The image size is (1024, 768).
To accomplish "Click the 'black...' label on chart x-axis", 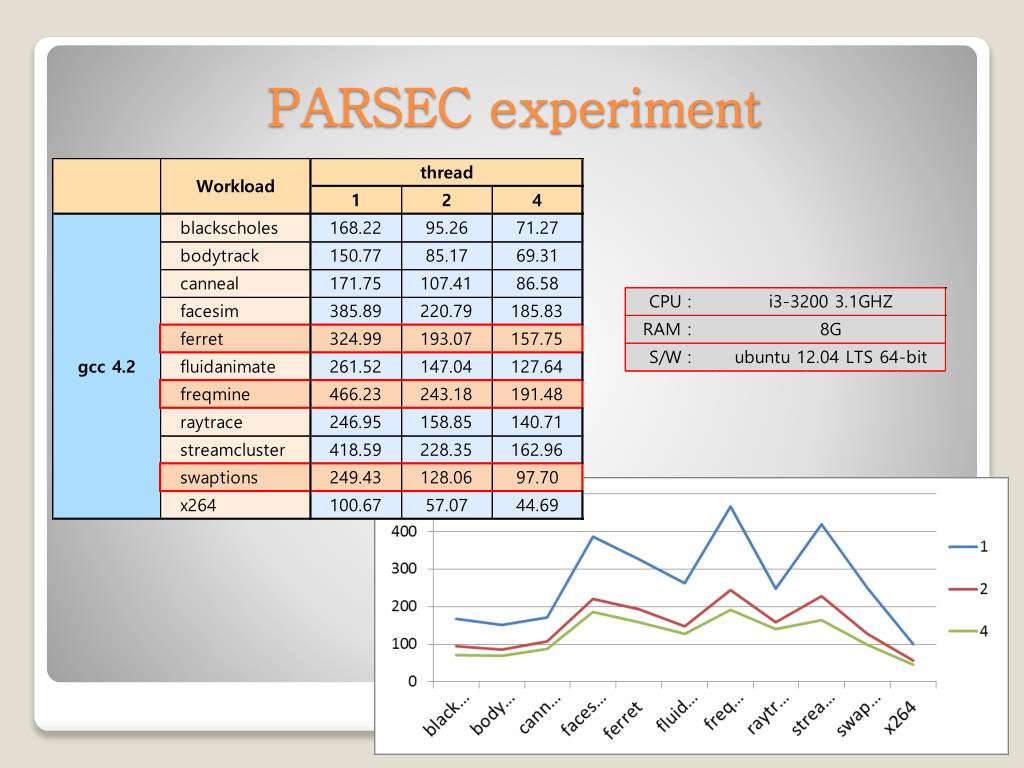I will click(445, 716).
